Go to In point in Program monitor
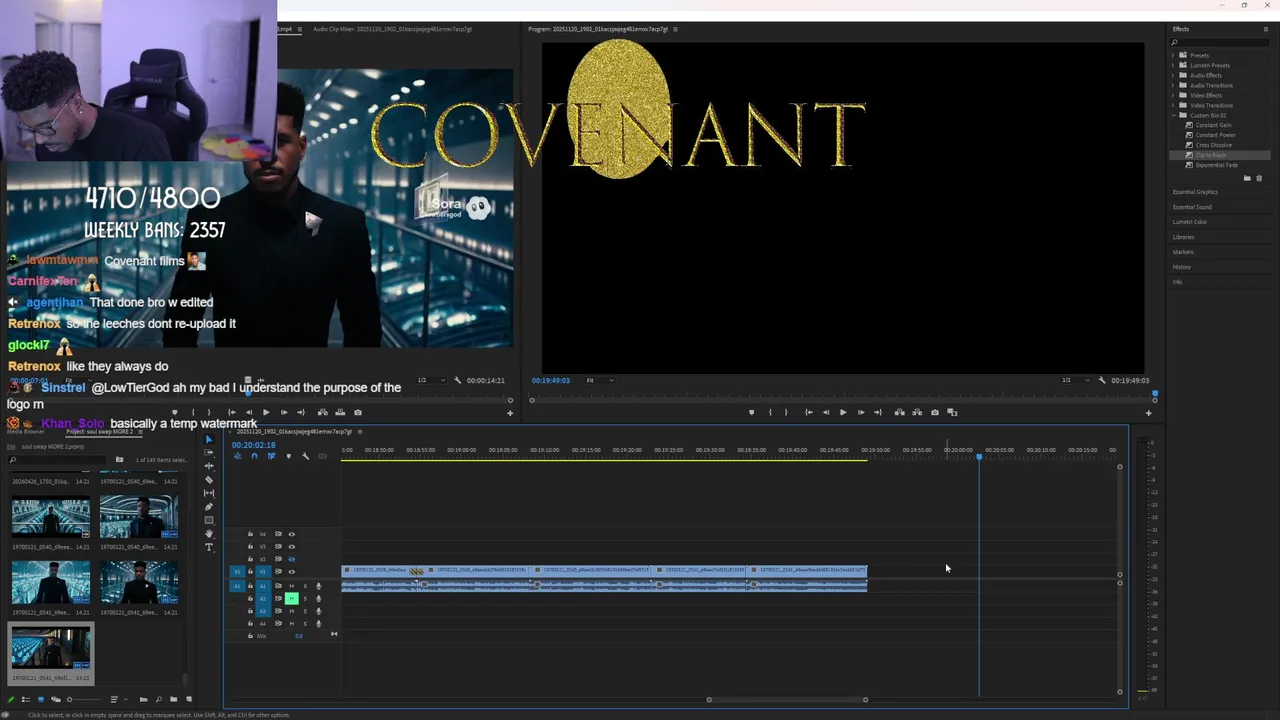The width and height of the screenshot is (1280, 720). click(x=809, y=412)
